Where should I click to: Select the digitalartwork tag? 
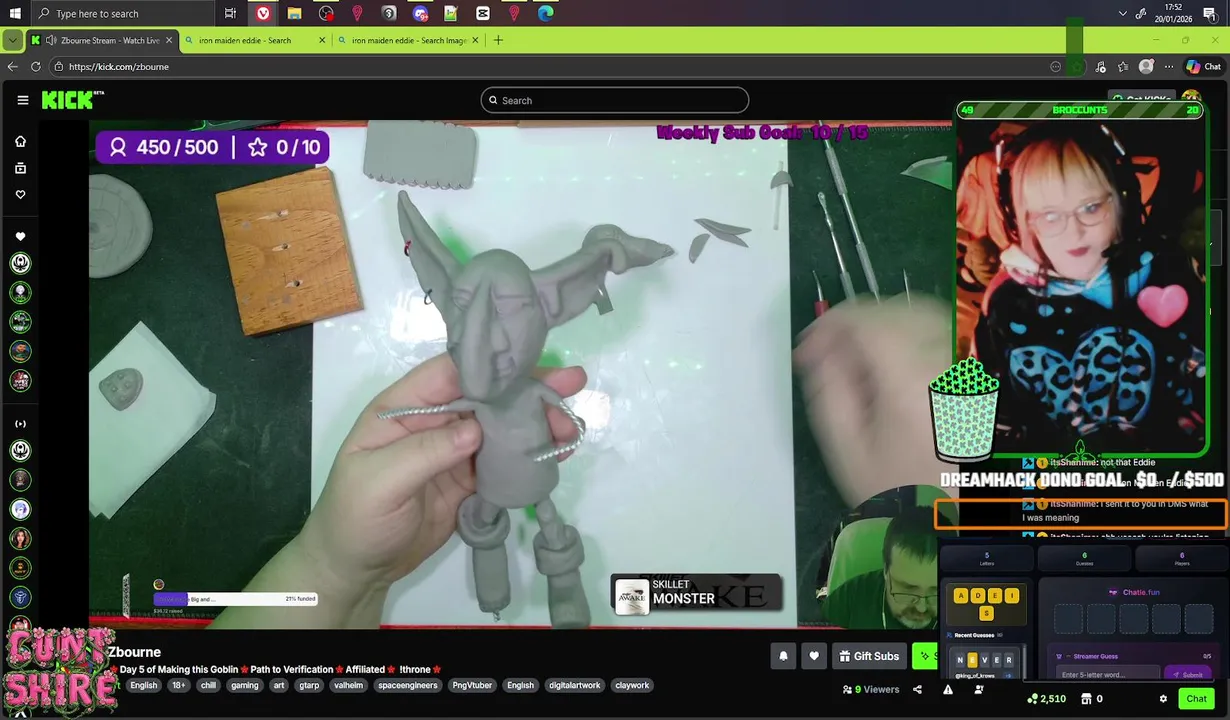[x=575, y=686]
